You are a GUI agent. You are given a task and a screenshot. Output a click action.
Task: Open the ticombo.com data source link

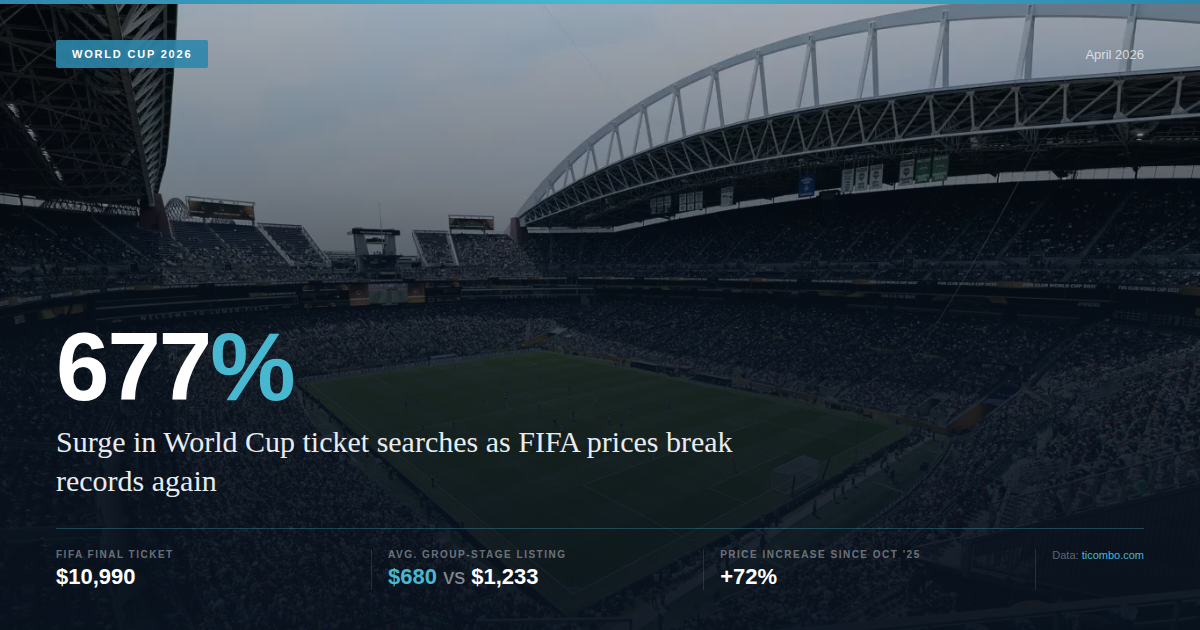(x=1112, y=555)
